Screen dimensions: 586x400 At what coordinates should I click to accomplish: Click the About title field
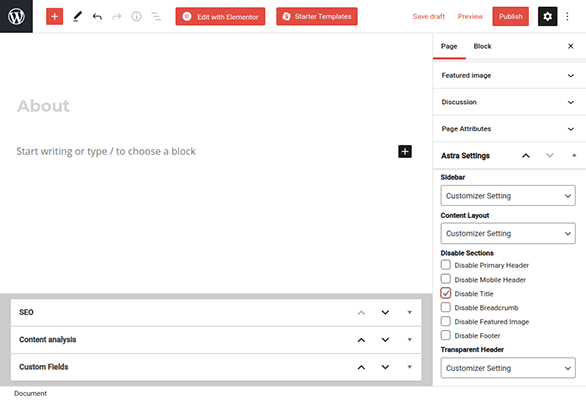[43, 106]
